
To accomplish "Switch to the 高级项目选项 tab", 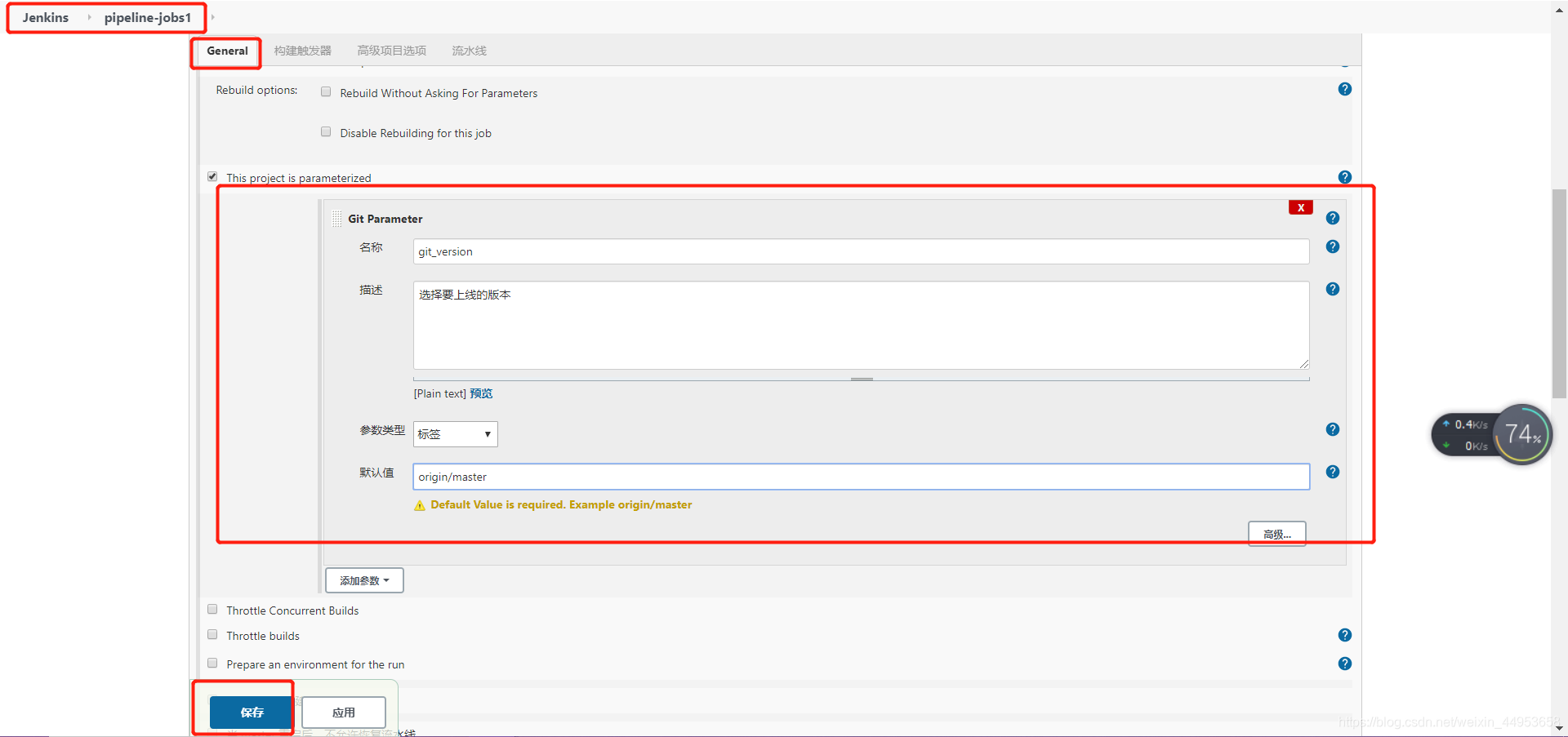I will coord(391,51).
